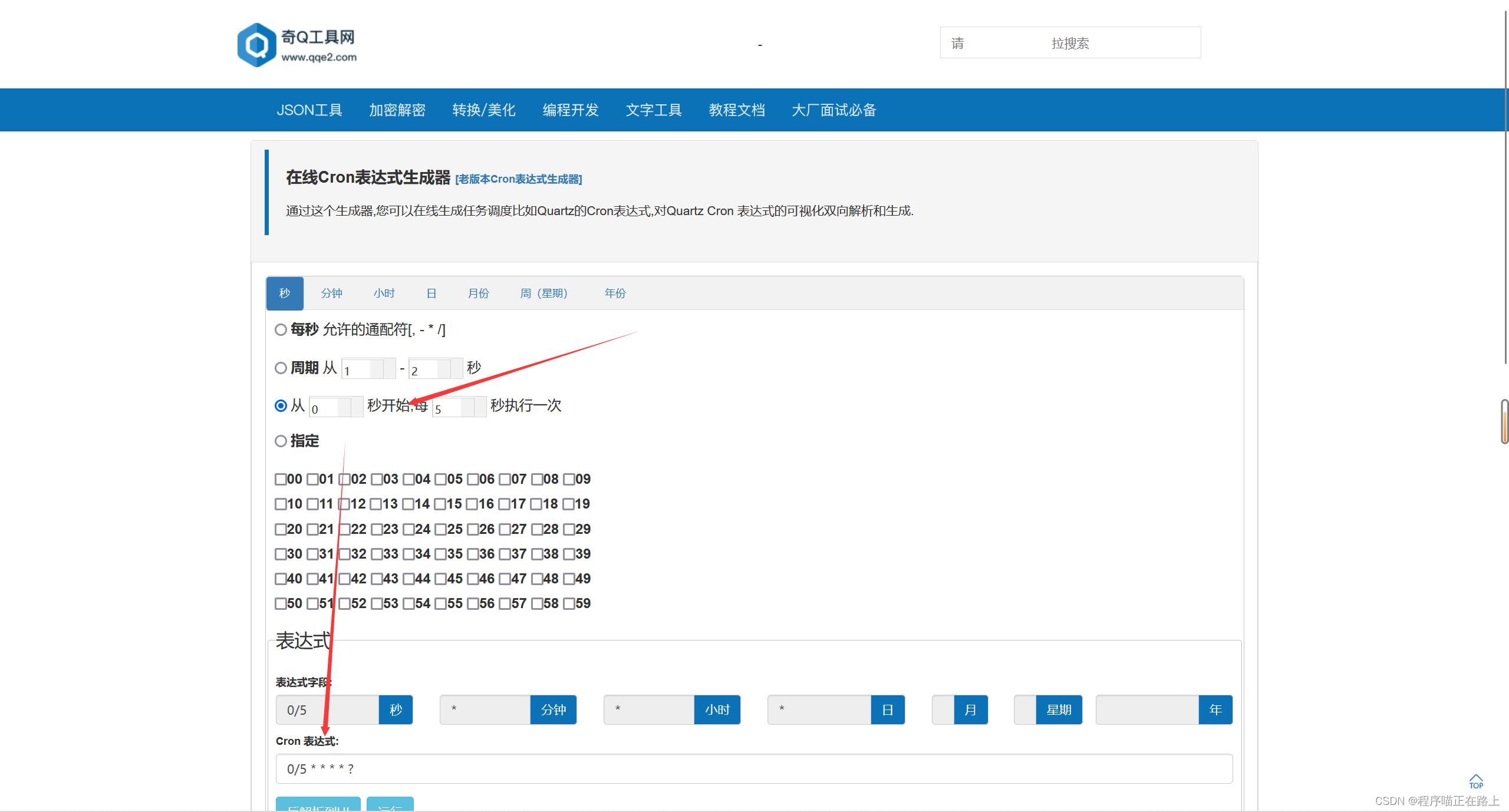Switch to the 分钟 tab

click(331, 293)
